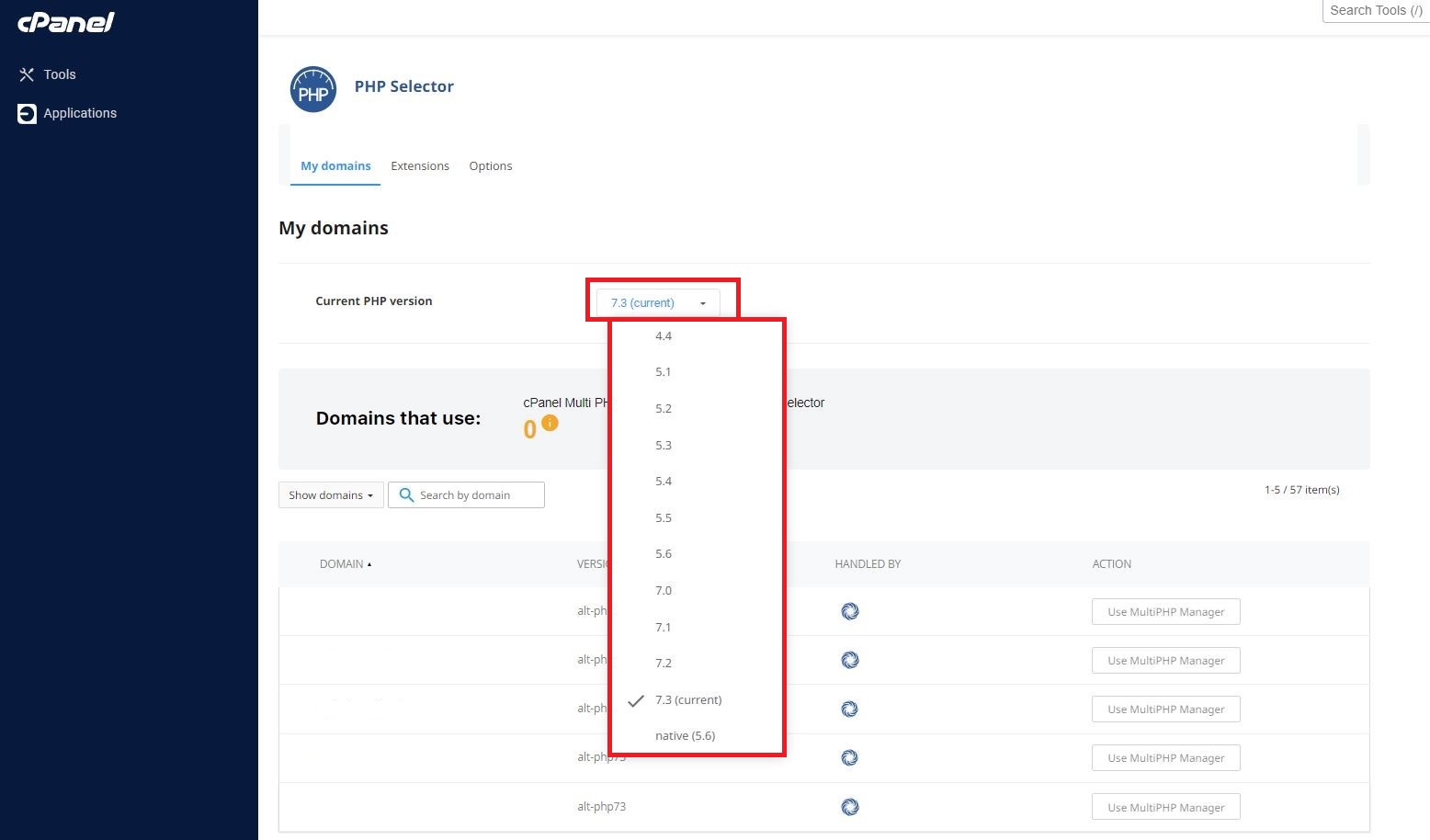Click the Current PHP version label
The image size is (1430, 840).
tap(374, 301)
